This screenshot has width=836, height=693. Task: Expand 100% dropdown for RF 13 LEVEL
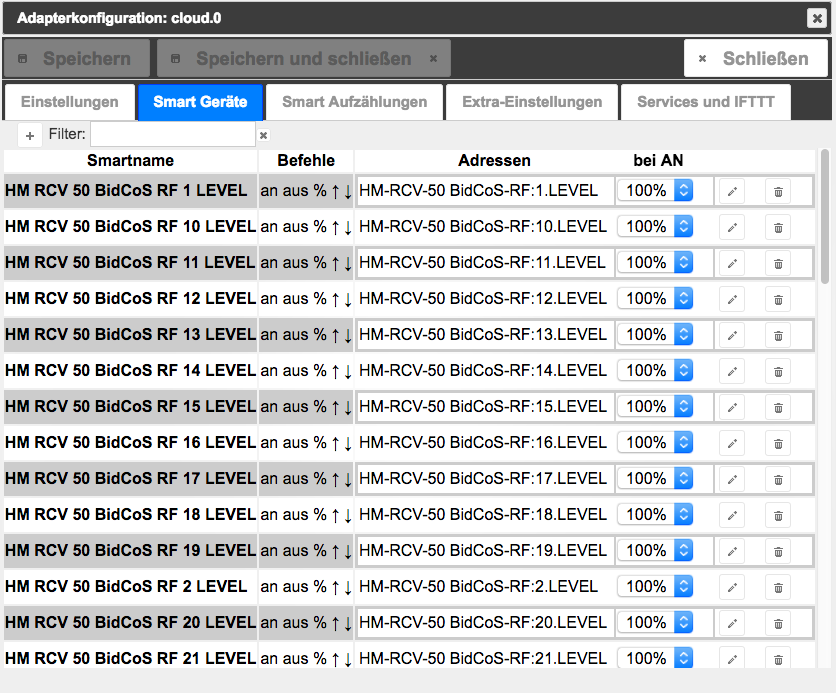click(x=655, y=334)
